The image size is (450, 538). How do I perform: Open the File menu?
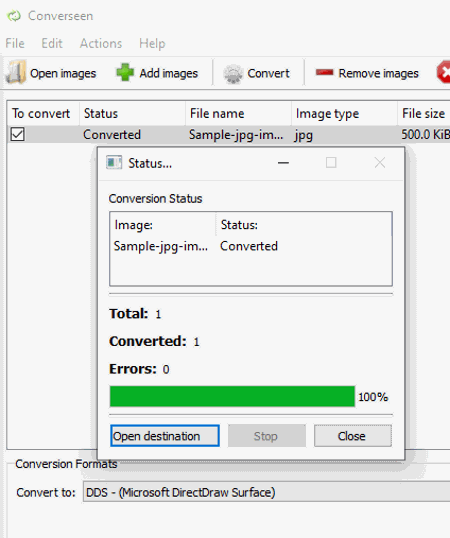pyautogui.click(x=15, y=44)
